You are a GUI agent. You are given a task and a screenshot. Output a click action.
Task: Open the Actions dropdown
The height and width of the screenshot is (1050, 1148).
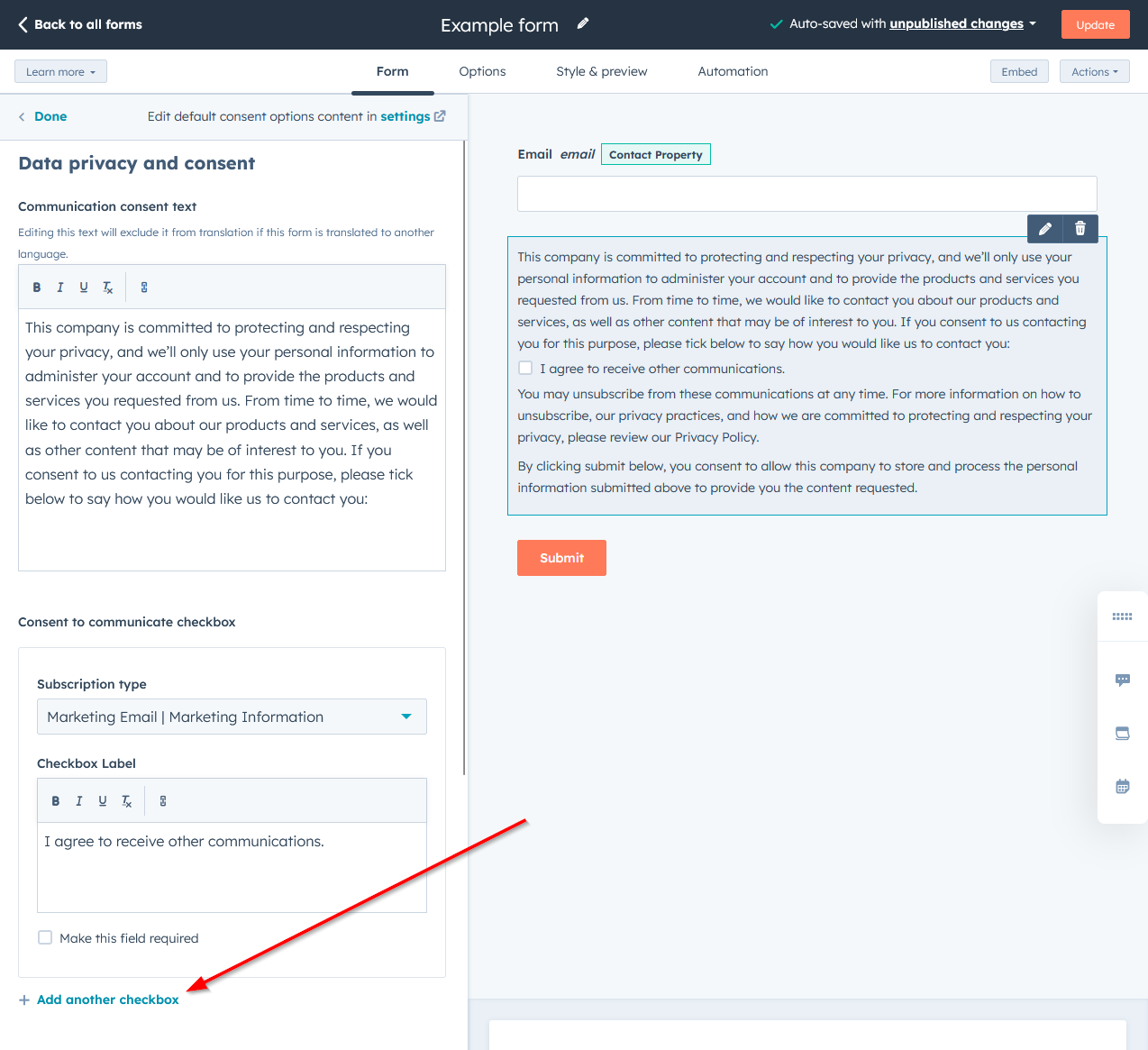[1094, 70]
